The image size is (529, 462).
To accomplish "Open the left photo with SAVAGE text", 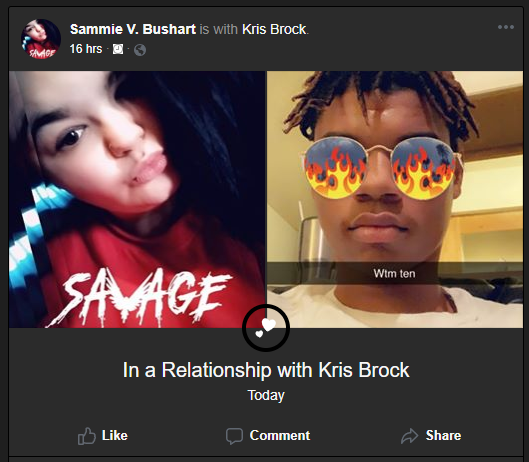I will [x=137, y=199].
